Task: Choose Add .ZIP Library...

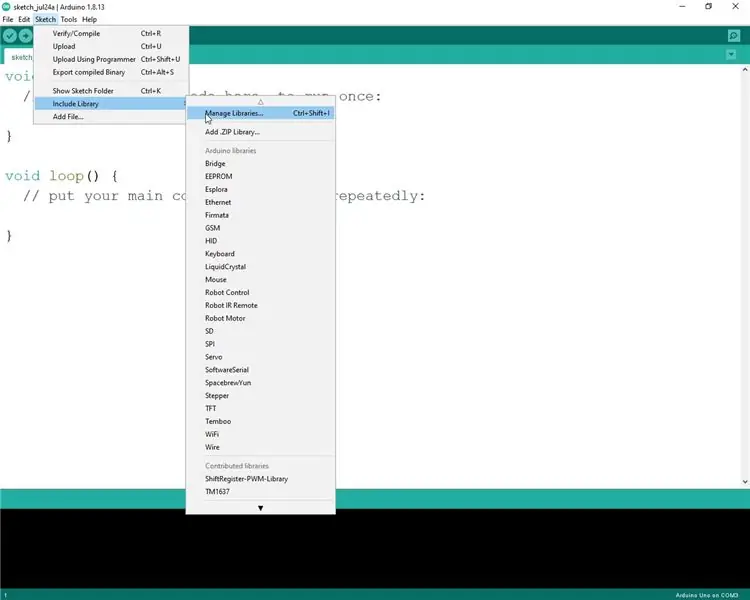Action: click(x=260, y=132)
